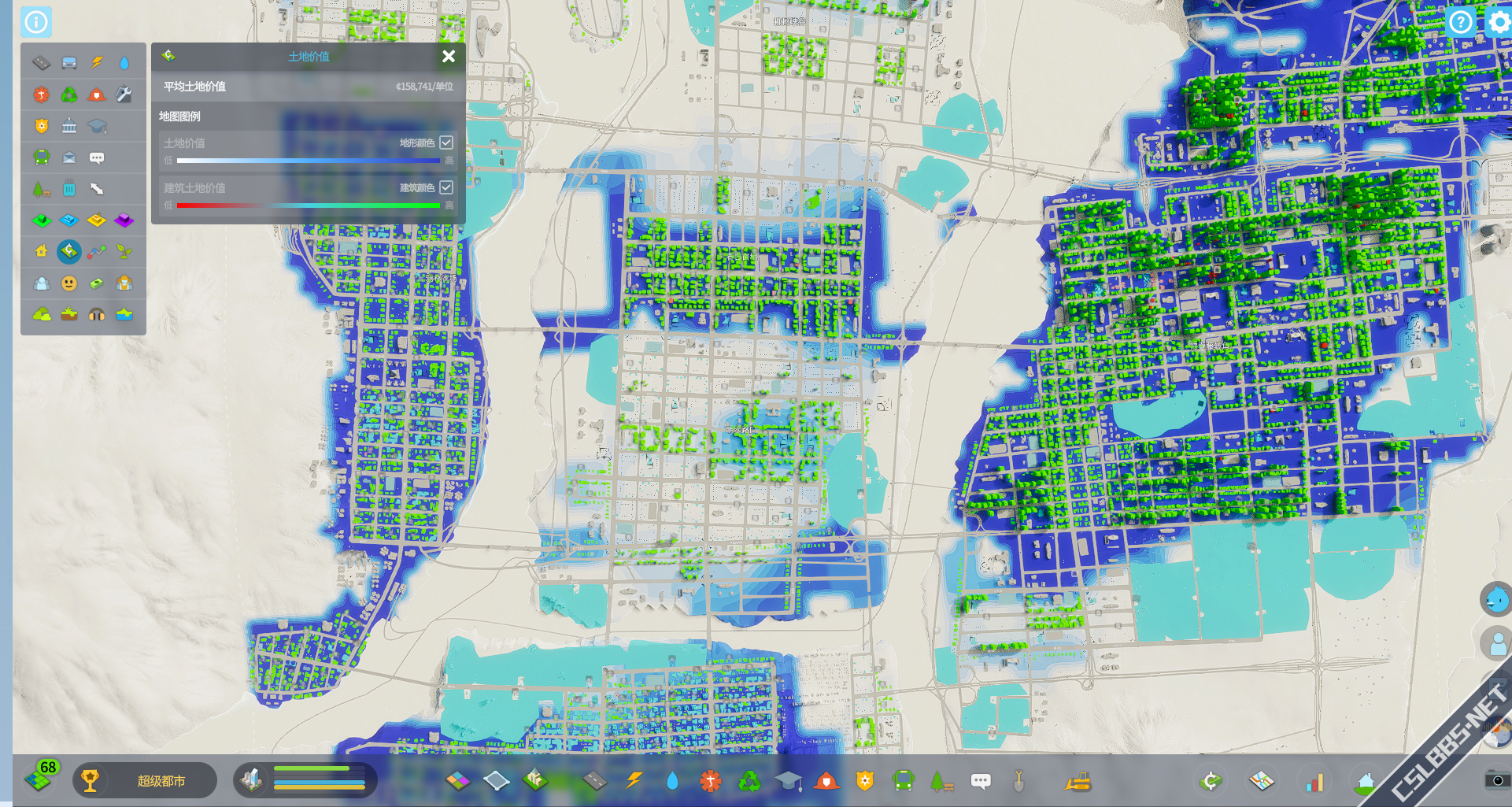Viewport: 1512px width, 807px height.
Task: Open the Electricity info view
Action: pos(97,63)
